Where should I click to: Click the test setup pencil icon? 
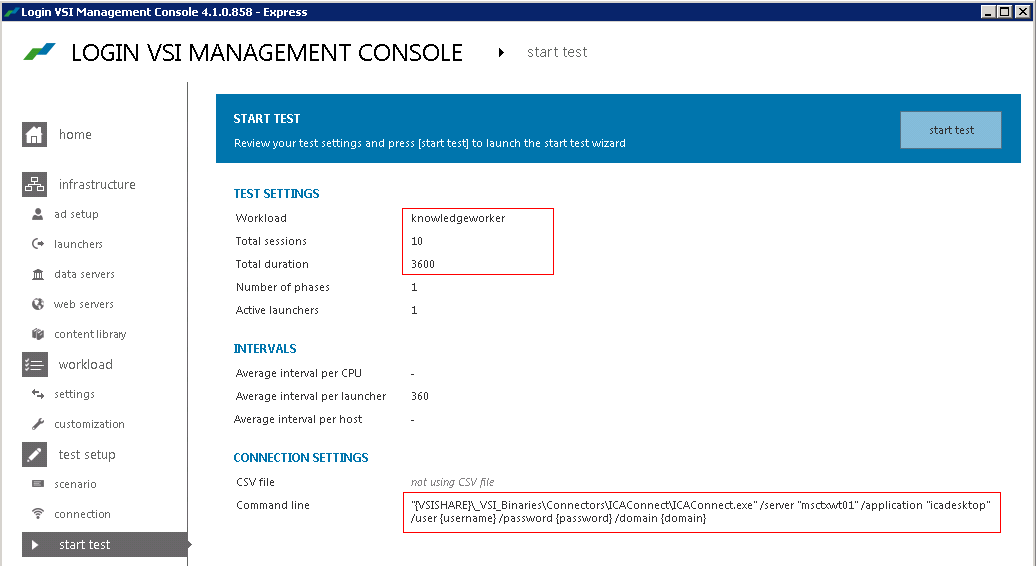(x=34, y=454)
